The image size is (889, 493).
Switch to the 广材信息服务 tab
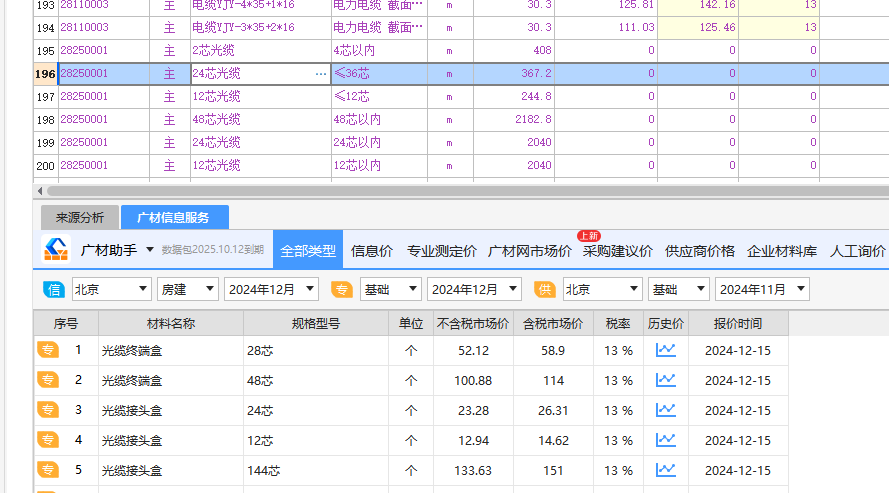pyautogui.click(x=175, y=218)
